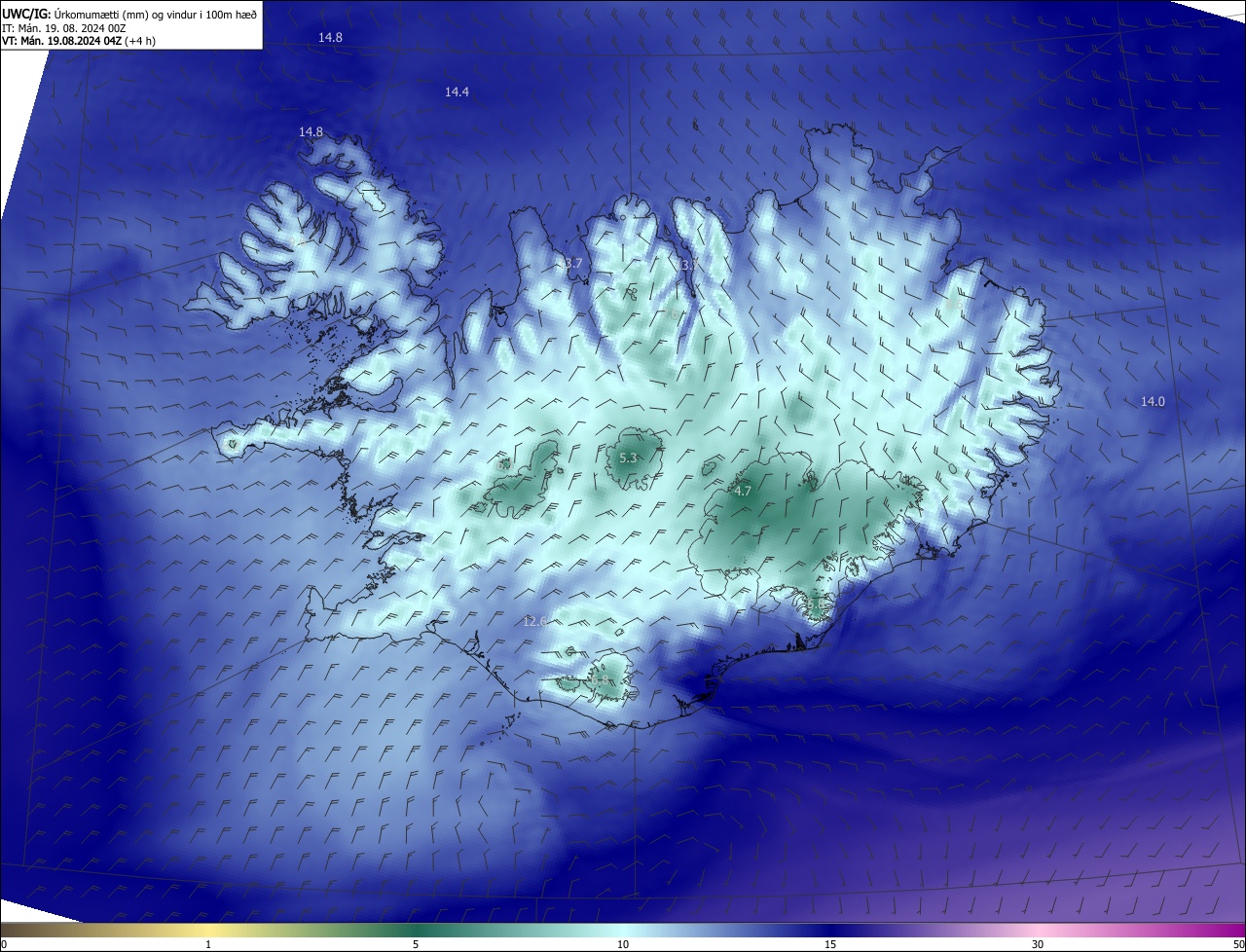The image size is (1246, 952).
Task: Select the 14.0 value east of Iceland
Action: [1153, 401]
